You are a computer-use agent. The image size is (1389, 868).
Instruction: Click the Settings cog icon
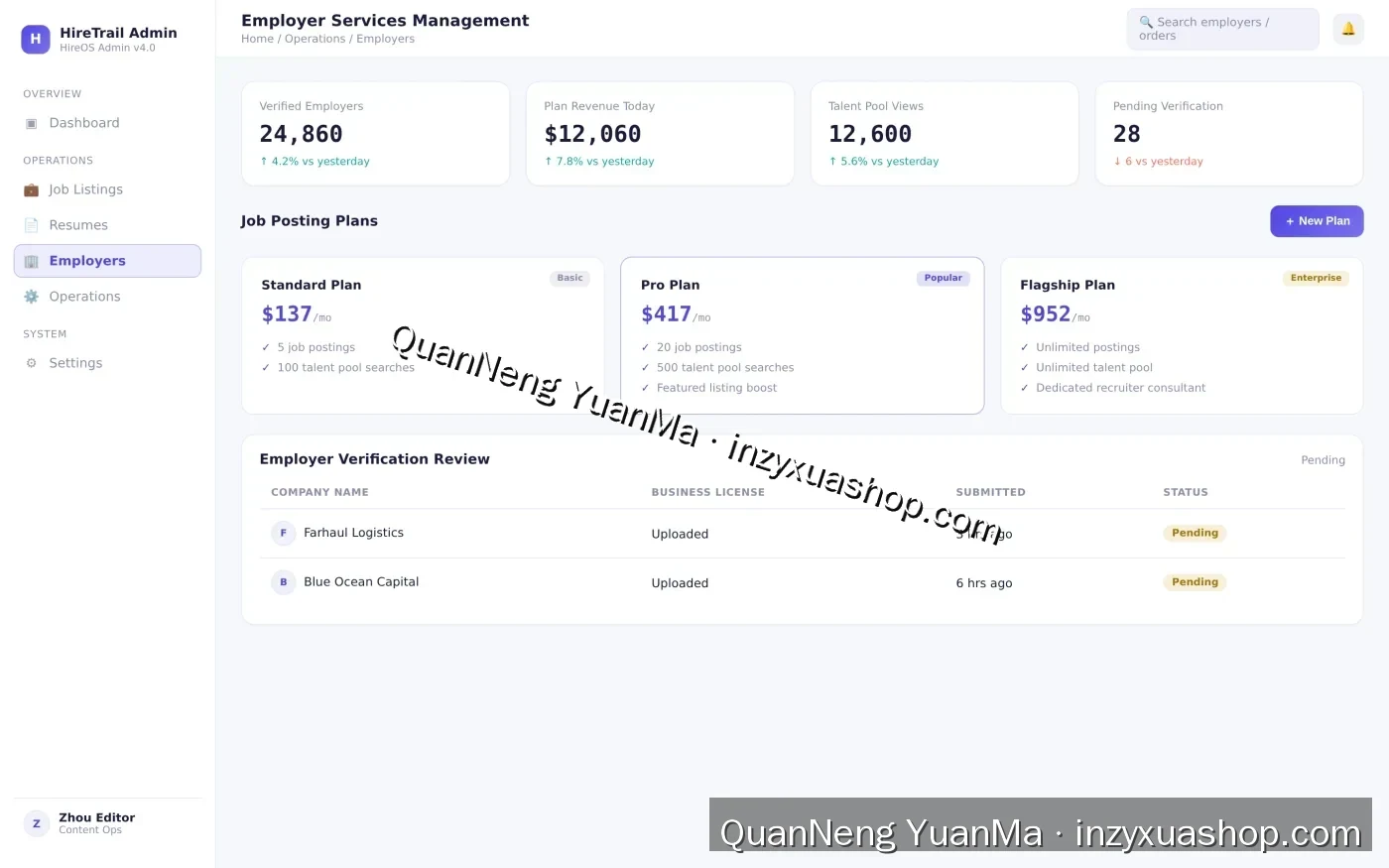(x=31, y=363)
